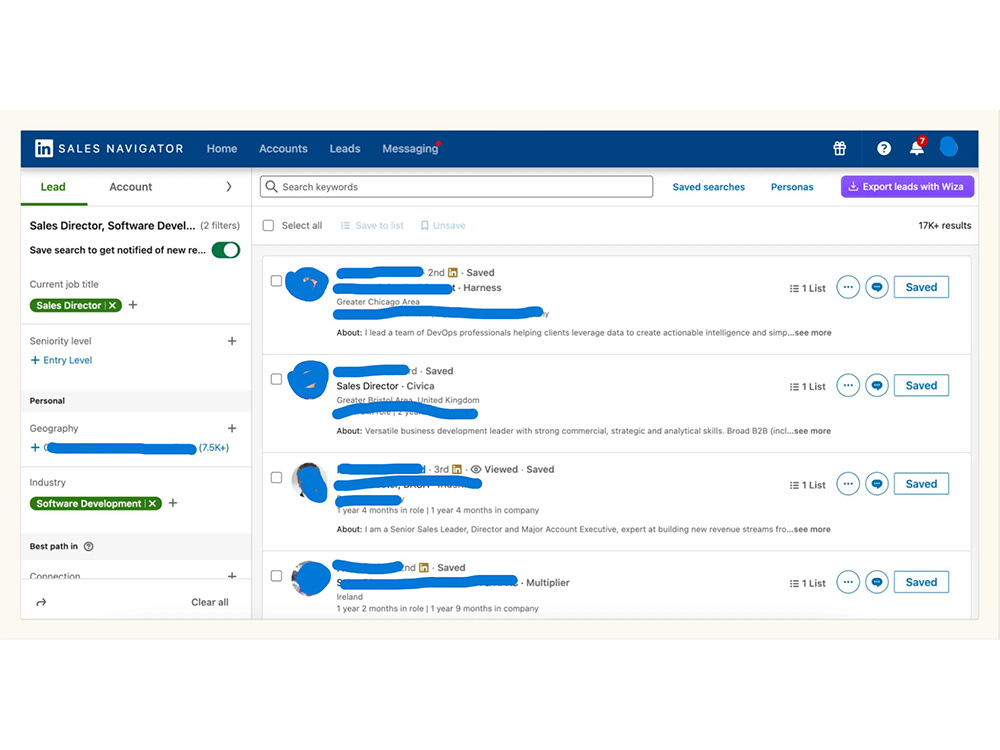This screenshot has height=750, width=1000.
Task: Click Saved button for the Civica lead
Action: click(921, 385)
